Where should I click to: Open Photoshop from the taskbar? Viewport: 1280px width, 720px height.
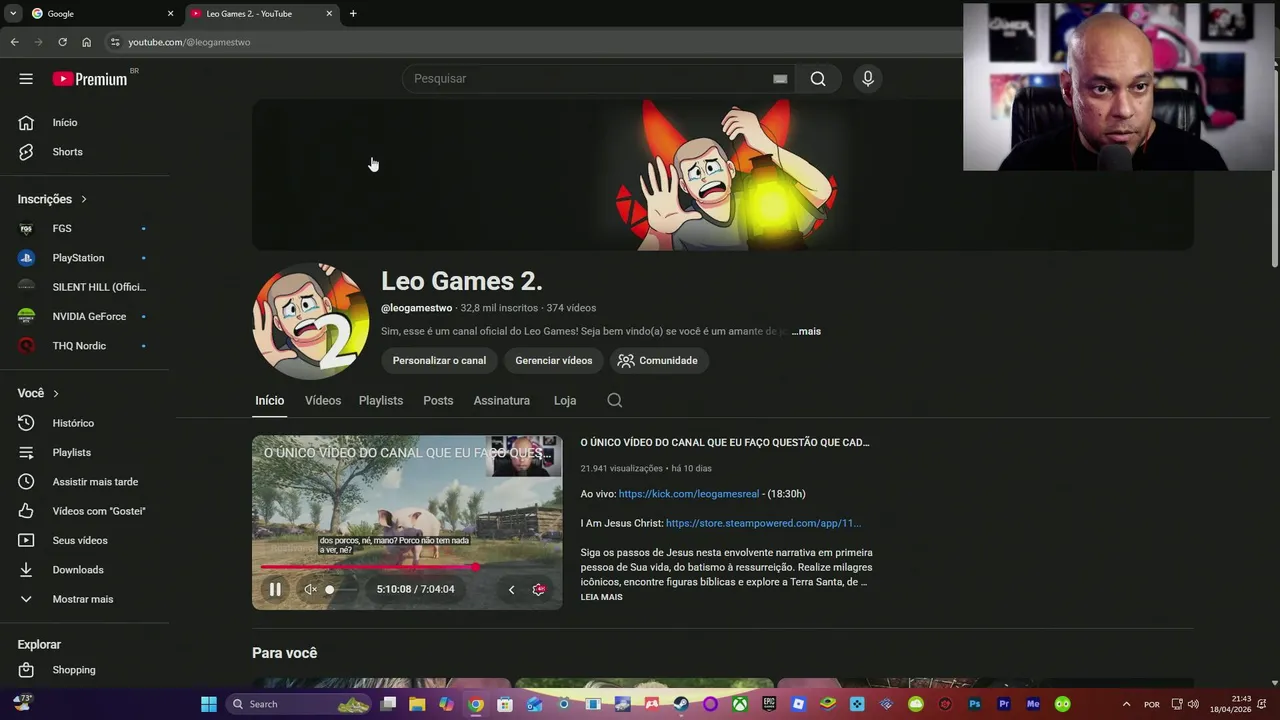[x=974, y=704]
